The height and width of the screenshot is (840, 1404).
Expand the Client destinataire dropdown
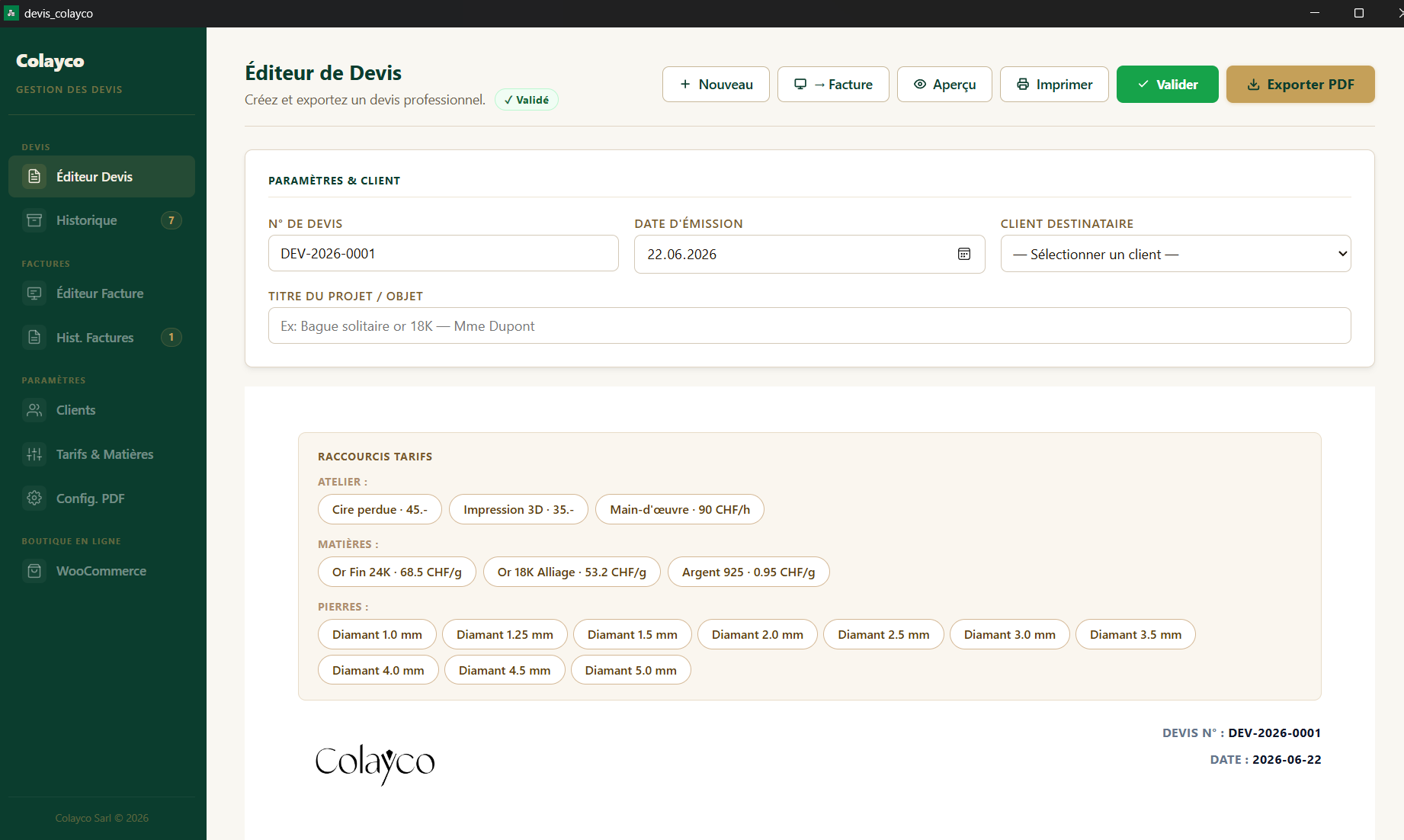click(1175, 254)
